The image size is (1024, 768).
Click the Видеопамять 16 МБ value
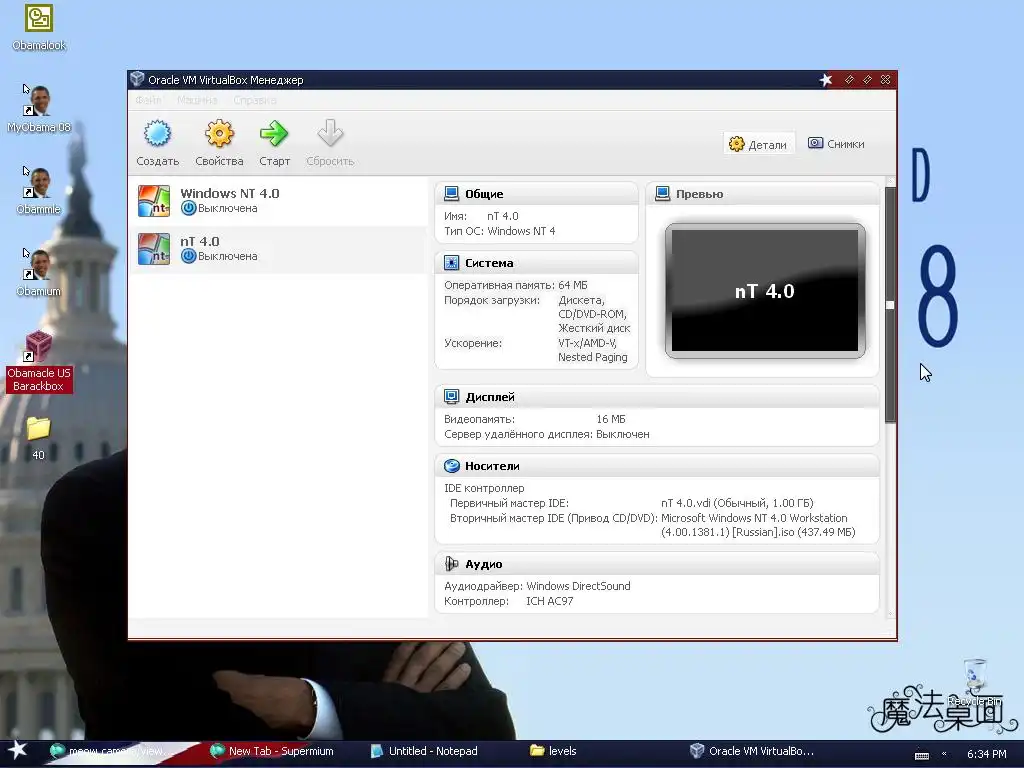[611, 419]
